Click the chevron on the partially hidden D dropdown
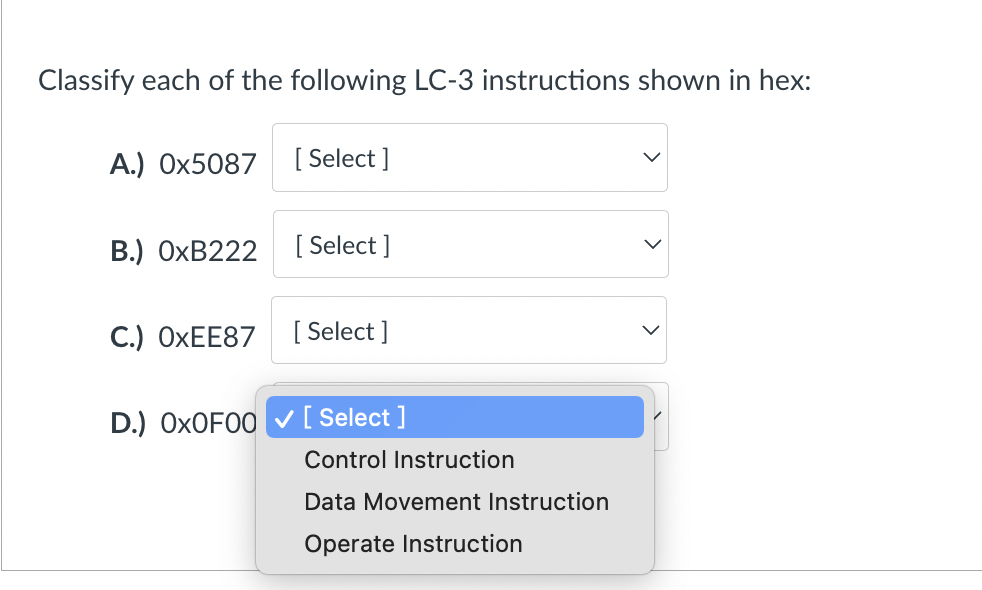This screenshot has height=590, width=982. click(x=659, y=417)
